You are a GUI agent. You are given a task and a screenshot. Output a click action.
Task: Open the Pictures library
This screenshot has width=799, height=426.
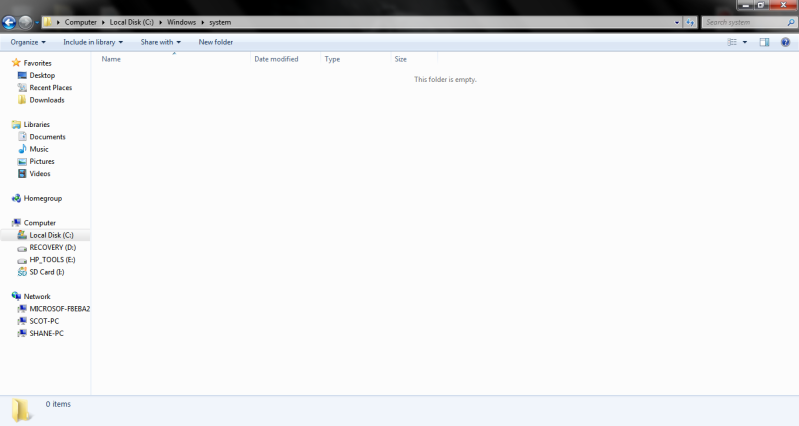click(x=42, y=161)
